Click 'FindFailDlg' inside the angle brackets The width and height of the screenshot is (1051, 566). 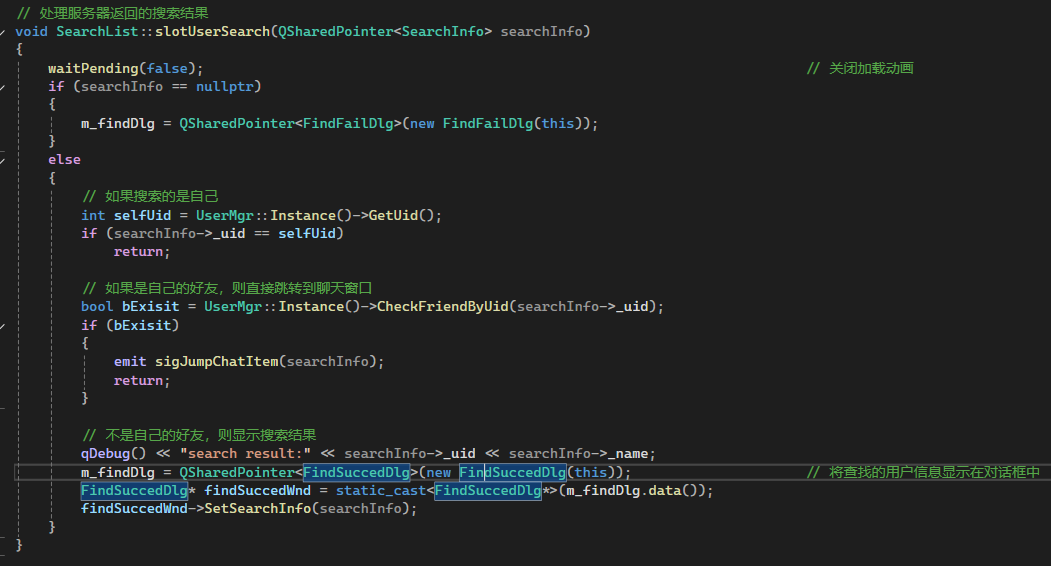[348, 123]
